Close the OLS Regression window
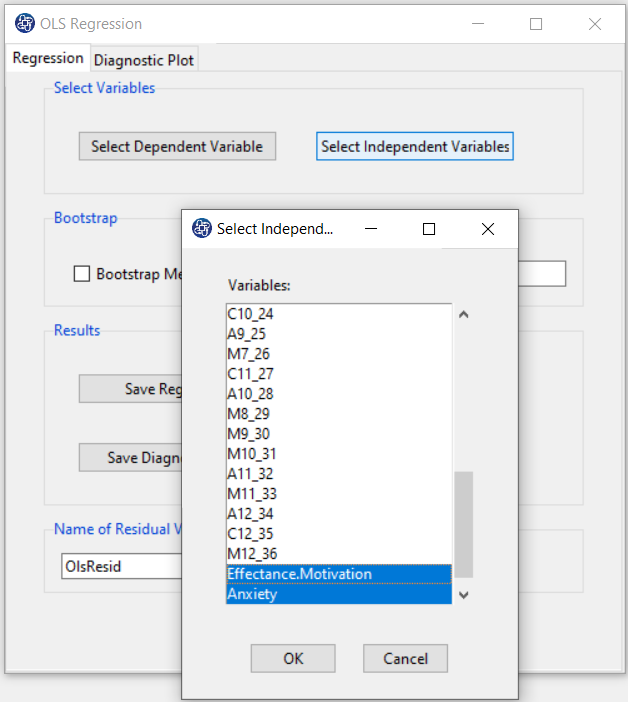The height and width of the screenshot is (702, 628). coord(595,24)
